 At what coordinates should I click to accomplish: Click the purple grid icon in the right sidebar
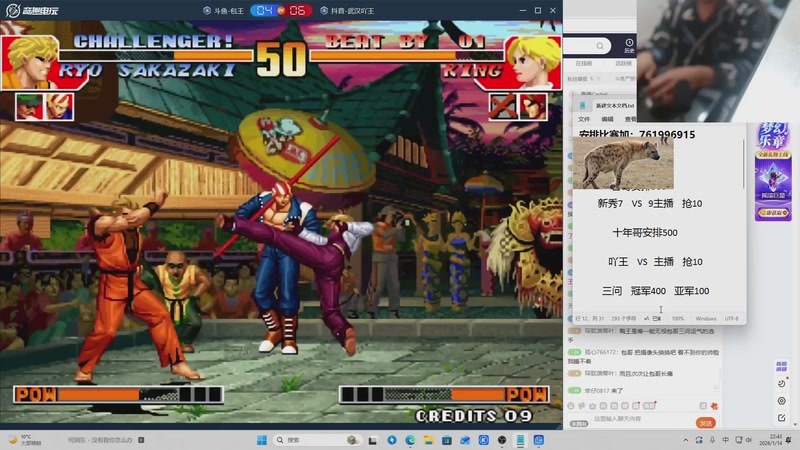pyautogui.click(x=781, y=366)
